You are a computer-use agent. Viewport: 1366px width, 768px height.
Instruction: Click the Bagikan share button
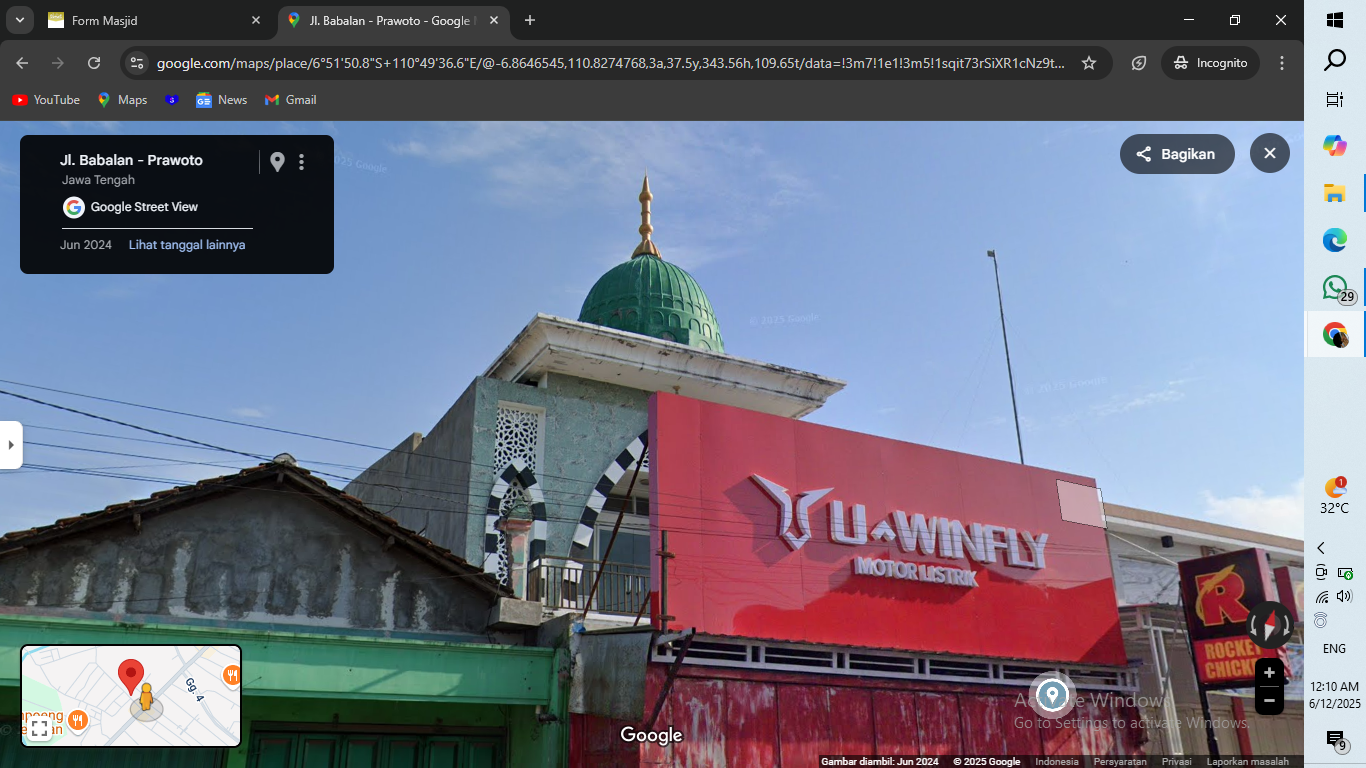click(1177, 154)
